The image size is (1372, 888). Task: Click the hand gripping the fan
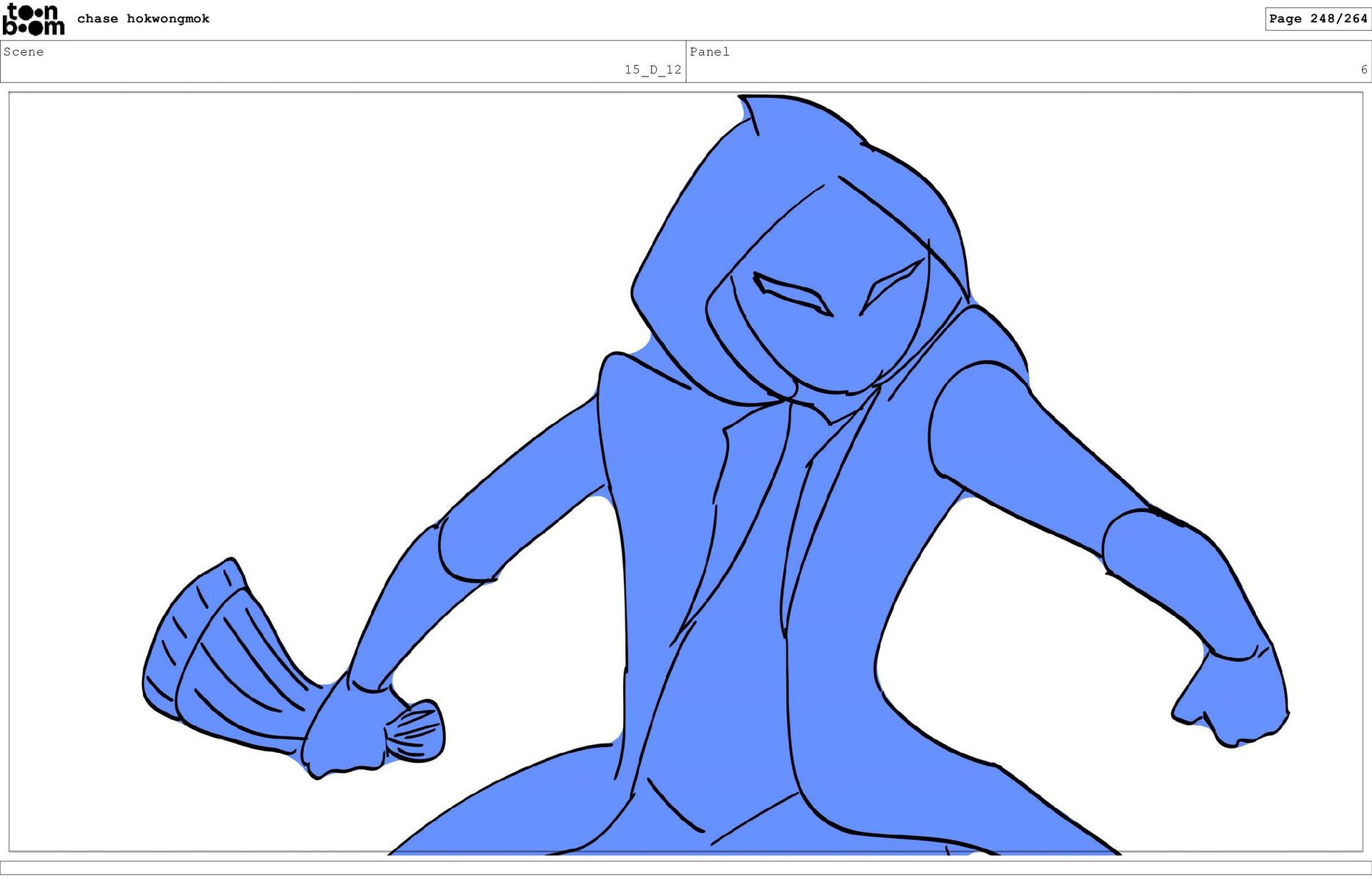point(345,729)
